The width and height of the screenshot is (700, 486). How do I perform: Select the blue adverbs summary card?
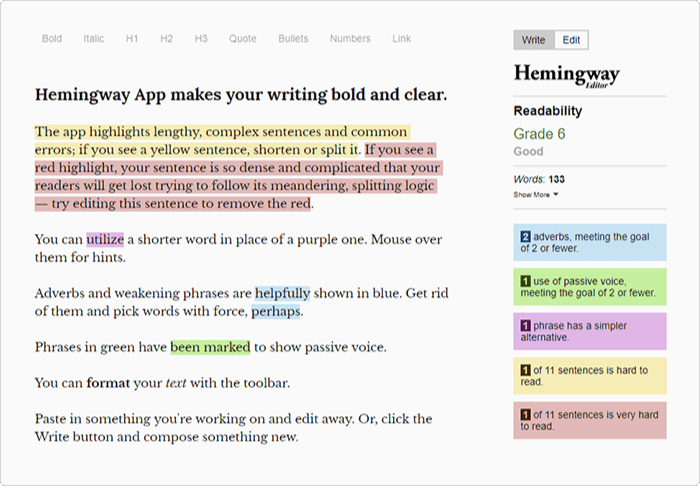pyautogui.click(x=590, y=242)
